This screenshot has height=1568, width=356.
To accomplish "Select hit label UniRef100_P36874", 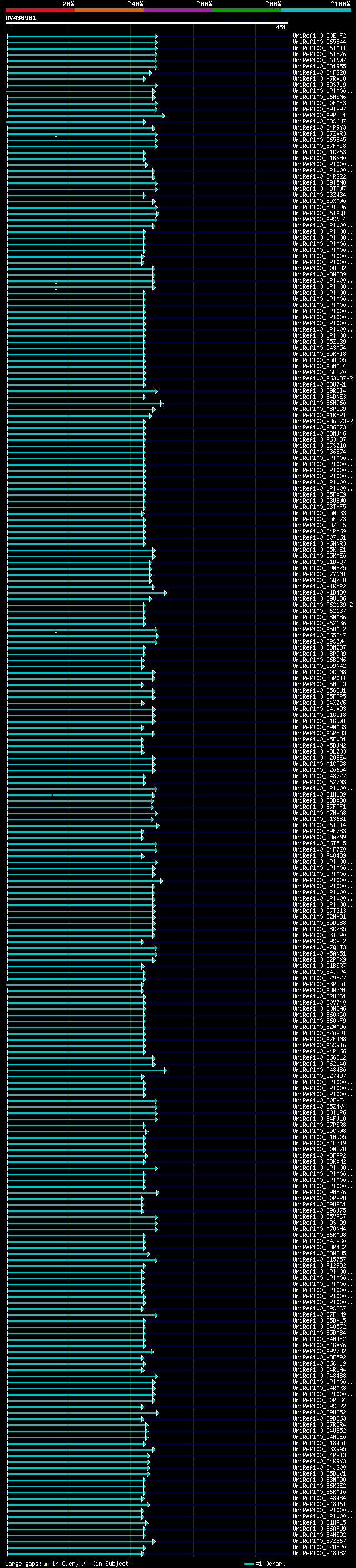I will 319,452.
